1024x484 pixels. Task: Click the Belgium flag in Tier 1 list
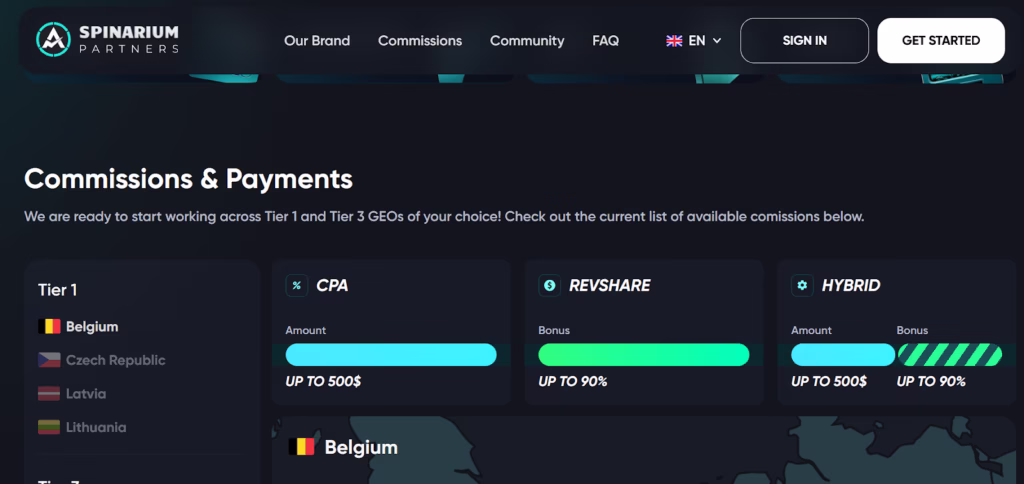49,327
